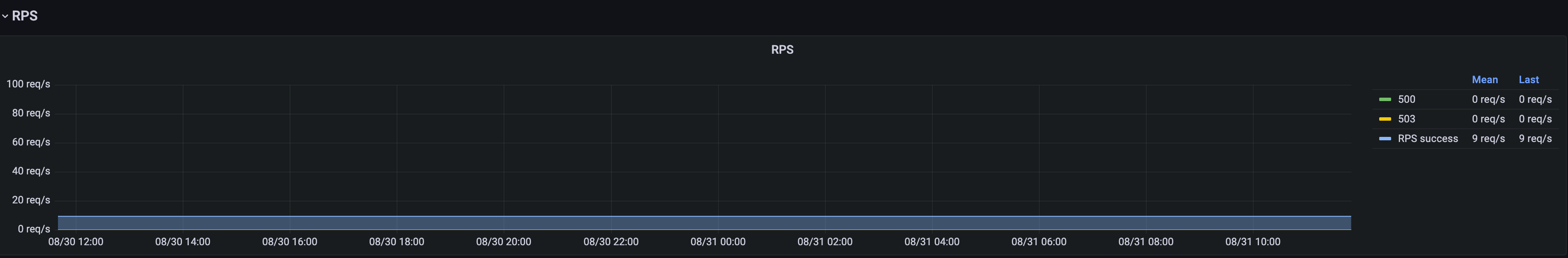The image size is (1568, 258).
Task: Click the 08/31 02:00 time label
Action: point(825,241)
